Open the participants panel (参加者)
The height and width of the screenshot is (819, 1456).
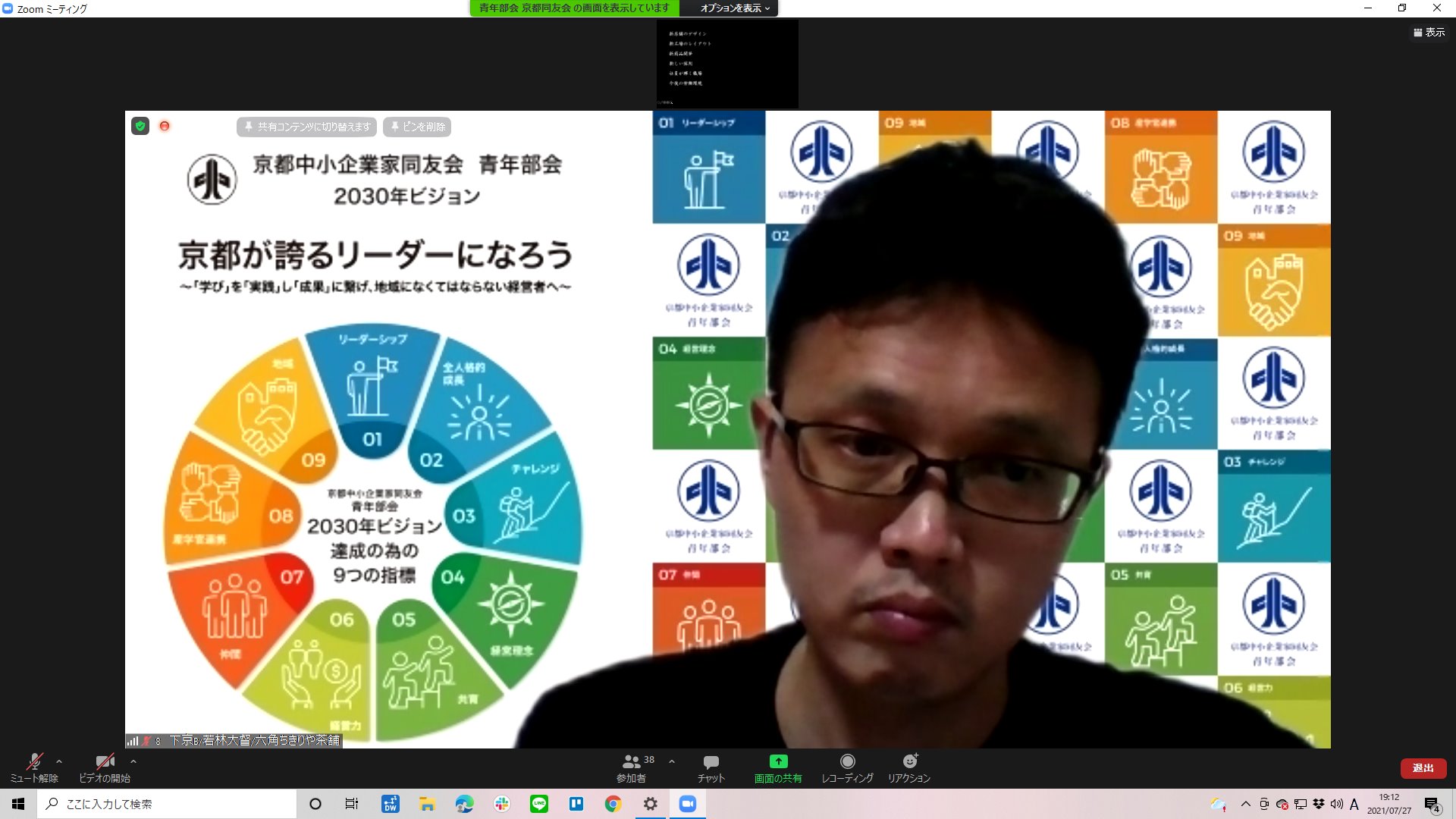pos(632,767)
